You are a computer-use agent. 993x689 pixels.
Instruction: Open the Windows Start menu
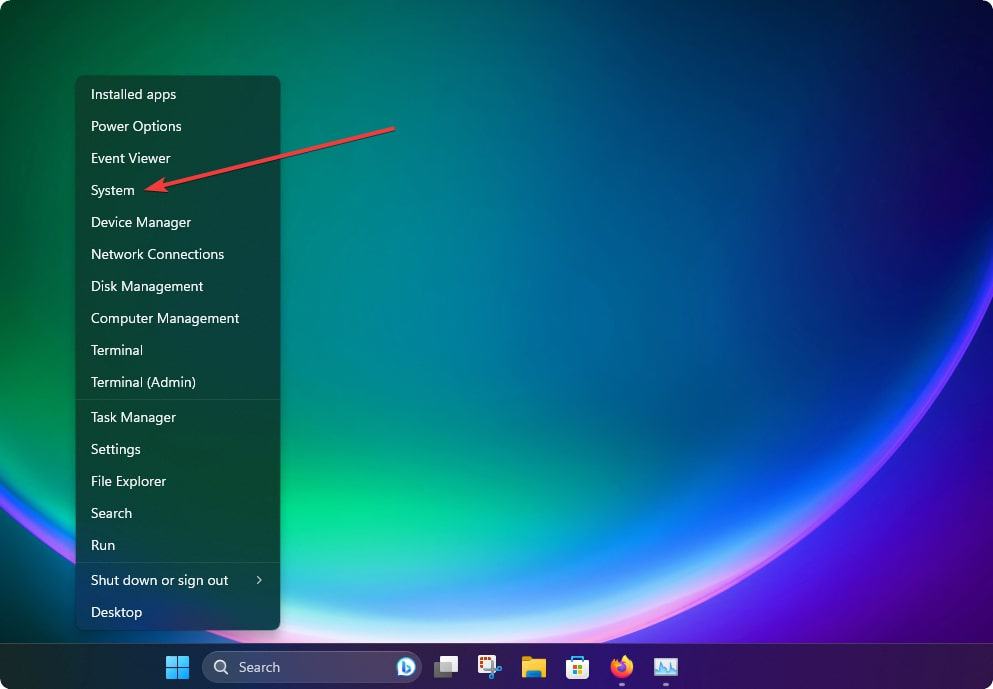pyautogui.click(x=177, y=667)
